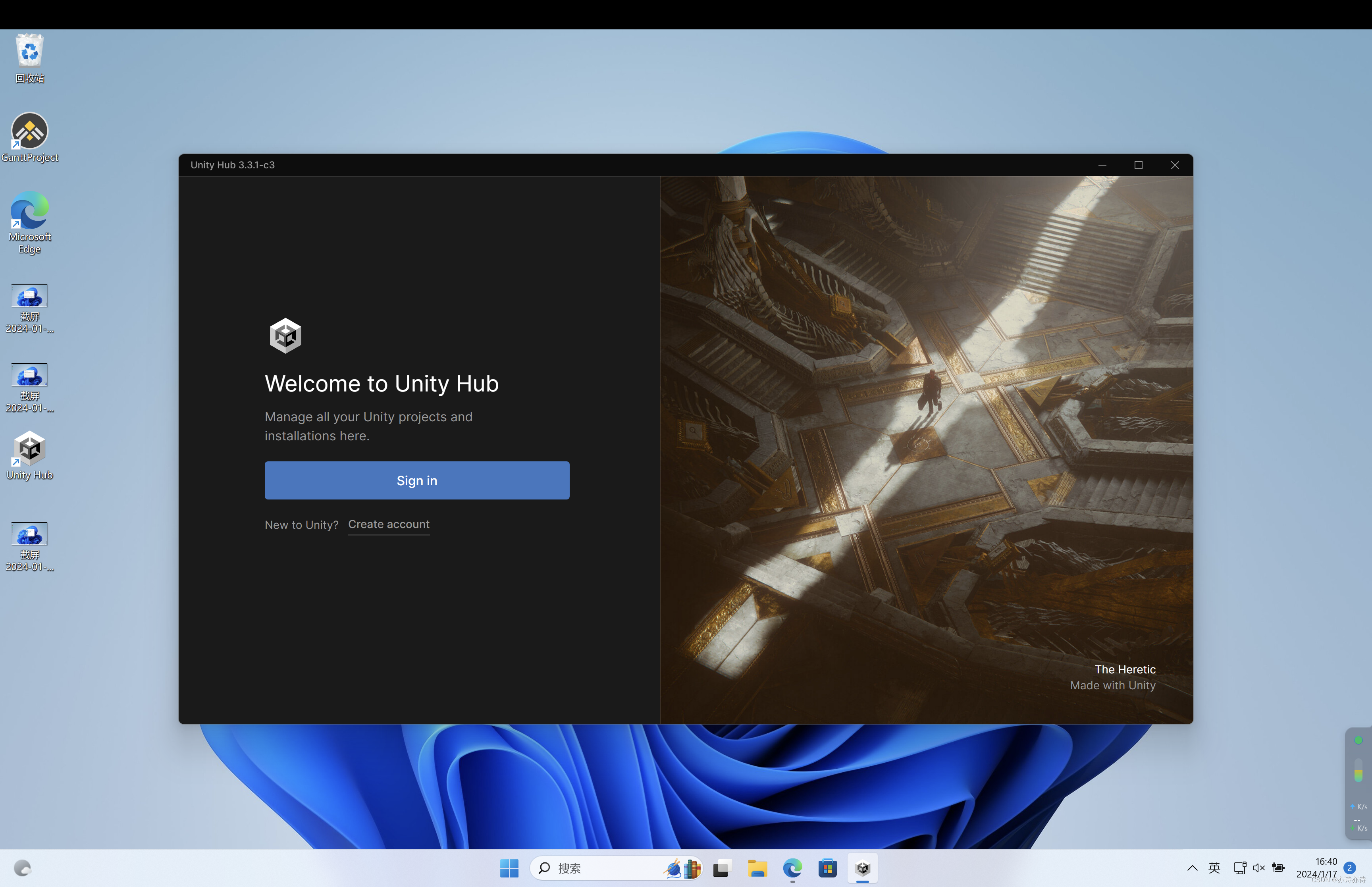Click The Heretic showcase image
The height and width of the screenshot is (887, 1372).
pyautogui.click(x=926, y=450)
